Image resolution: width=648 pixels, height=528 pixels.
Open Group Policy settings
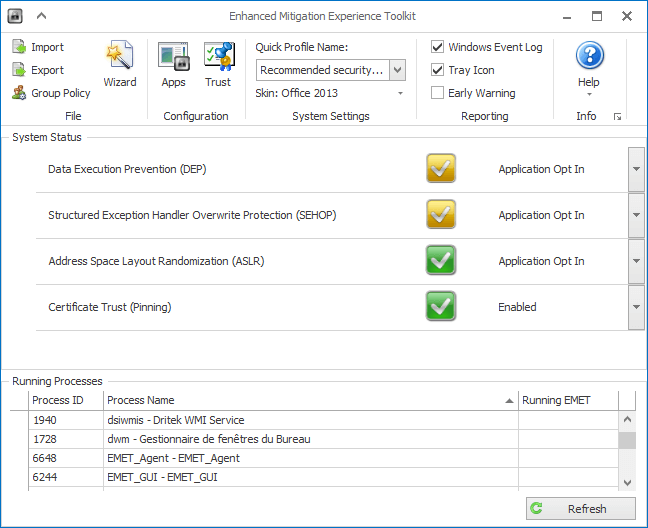[20, 93]
